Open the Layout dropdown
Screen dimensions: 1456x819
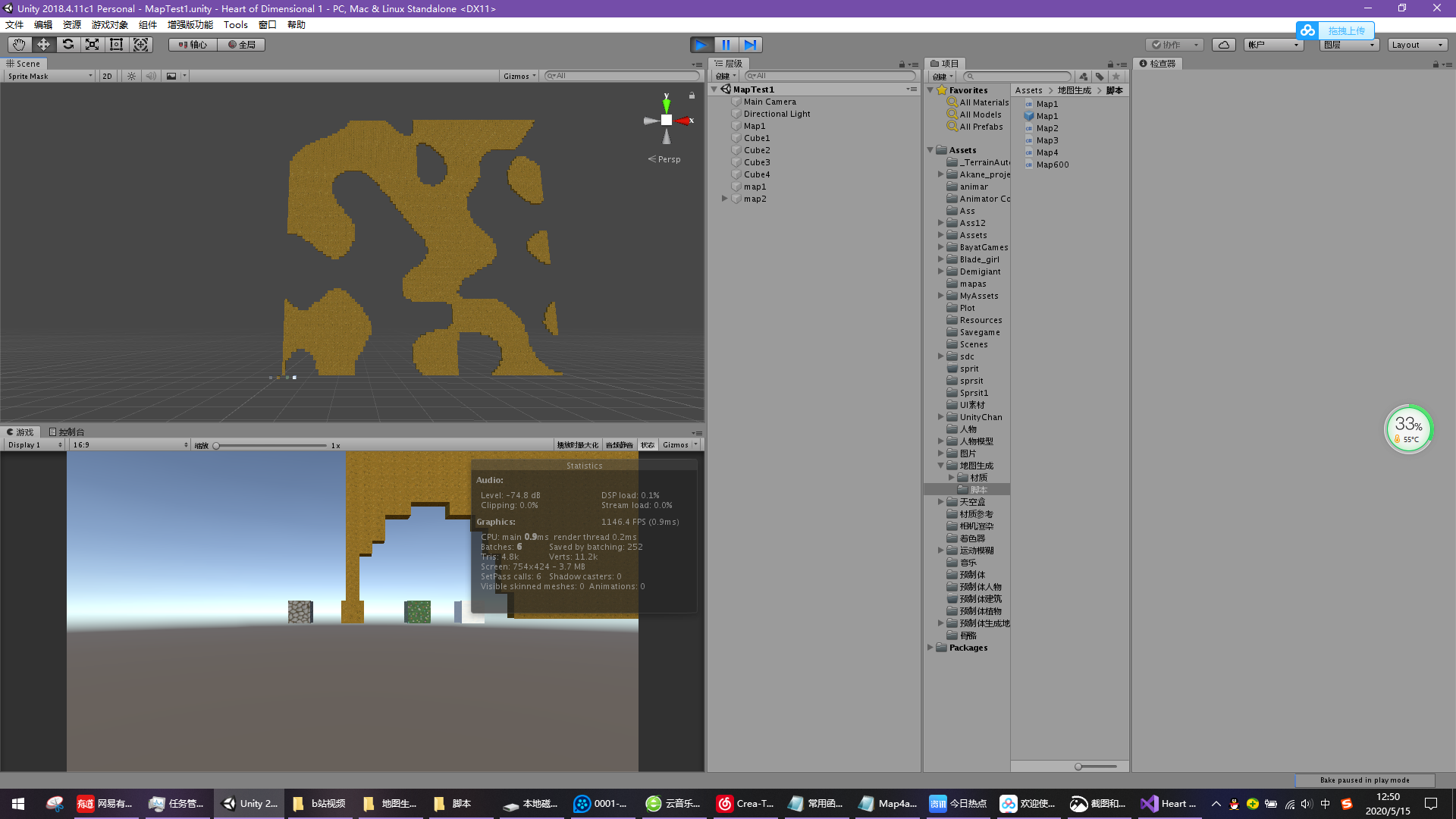pyautogui.click(x=1417, y=45)
